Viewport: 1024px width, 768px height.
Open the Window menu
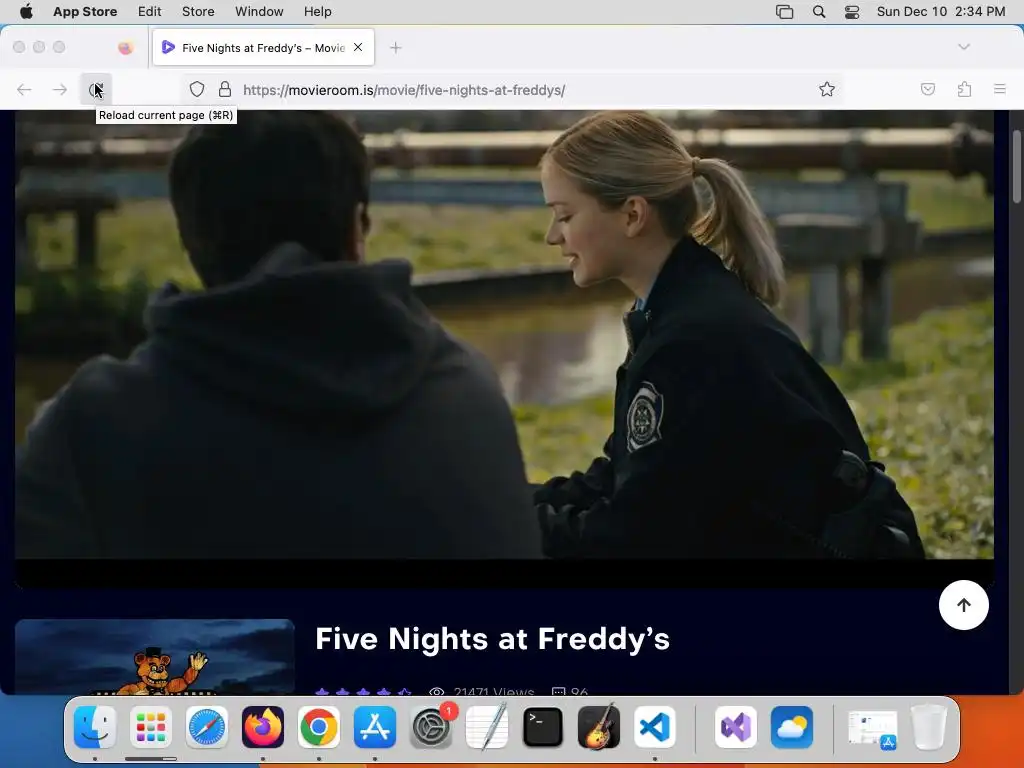click(x=259, y=11)
